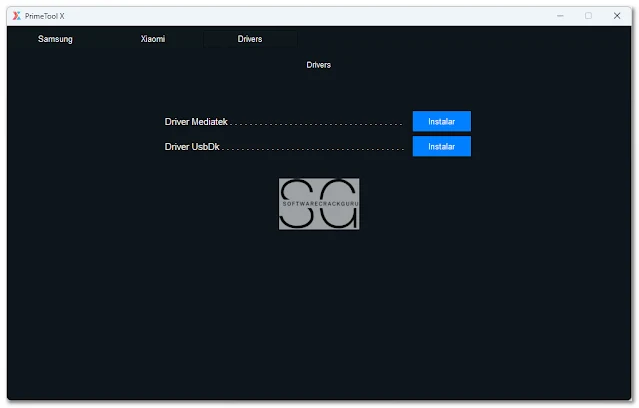Close the PrimeTool X window

tap(617, 16)
